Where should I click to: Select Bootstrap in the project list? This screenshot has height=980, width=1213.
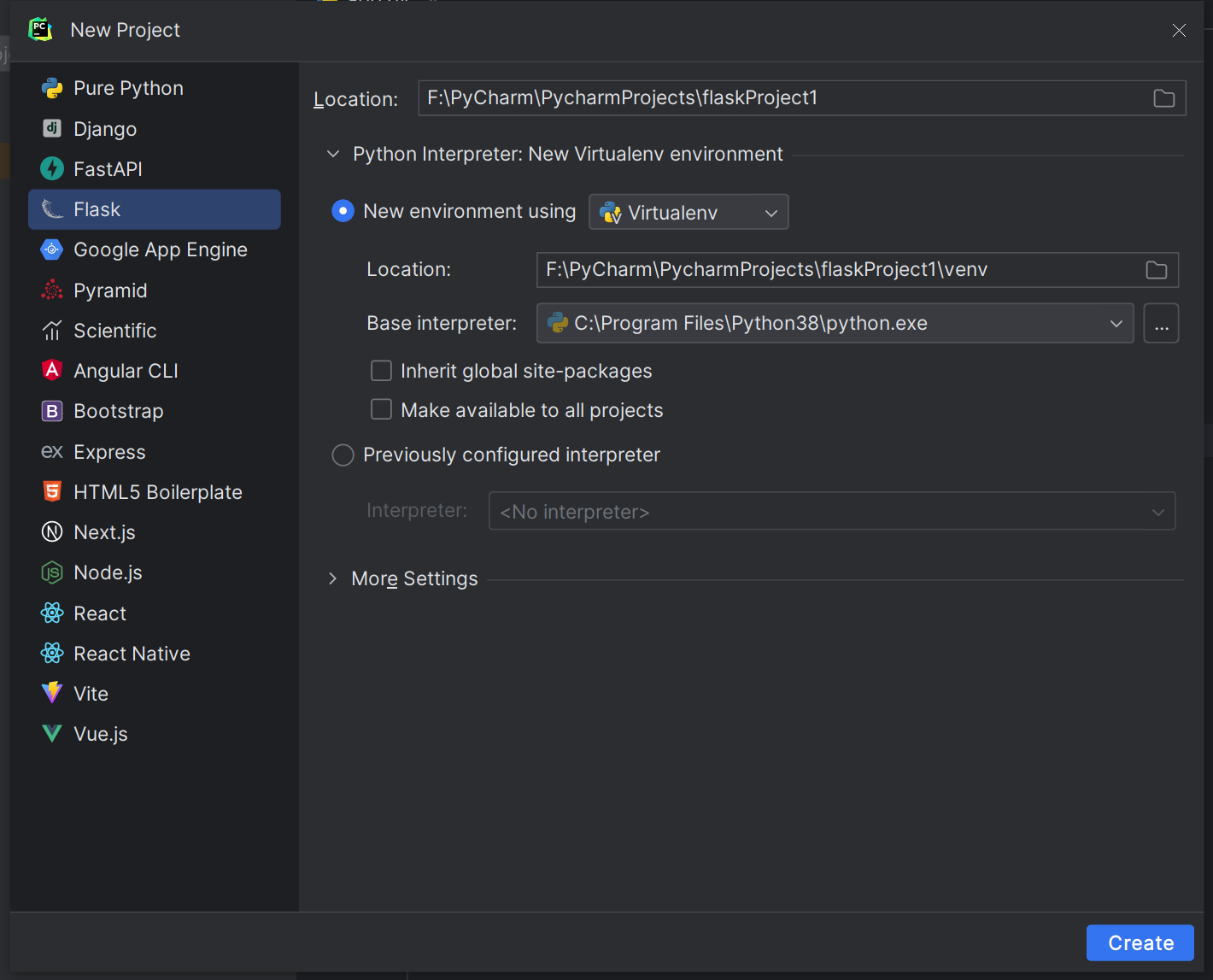pos(155,411)
